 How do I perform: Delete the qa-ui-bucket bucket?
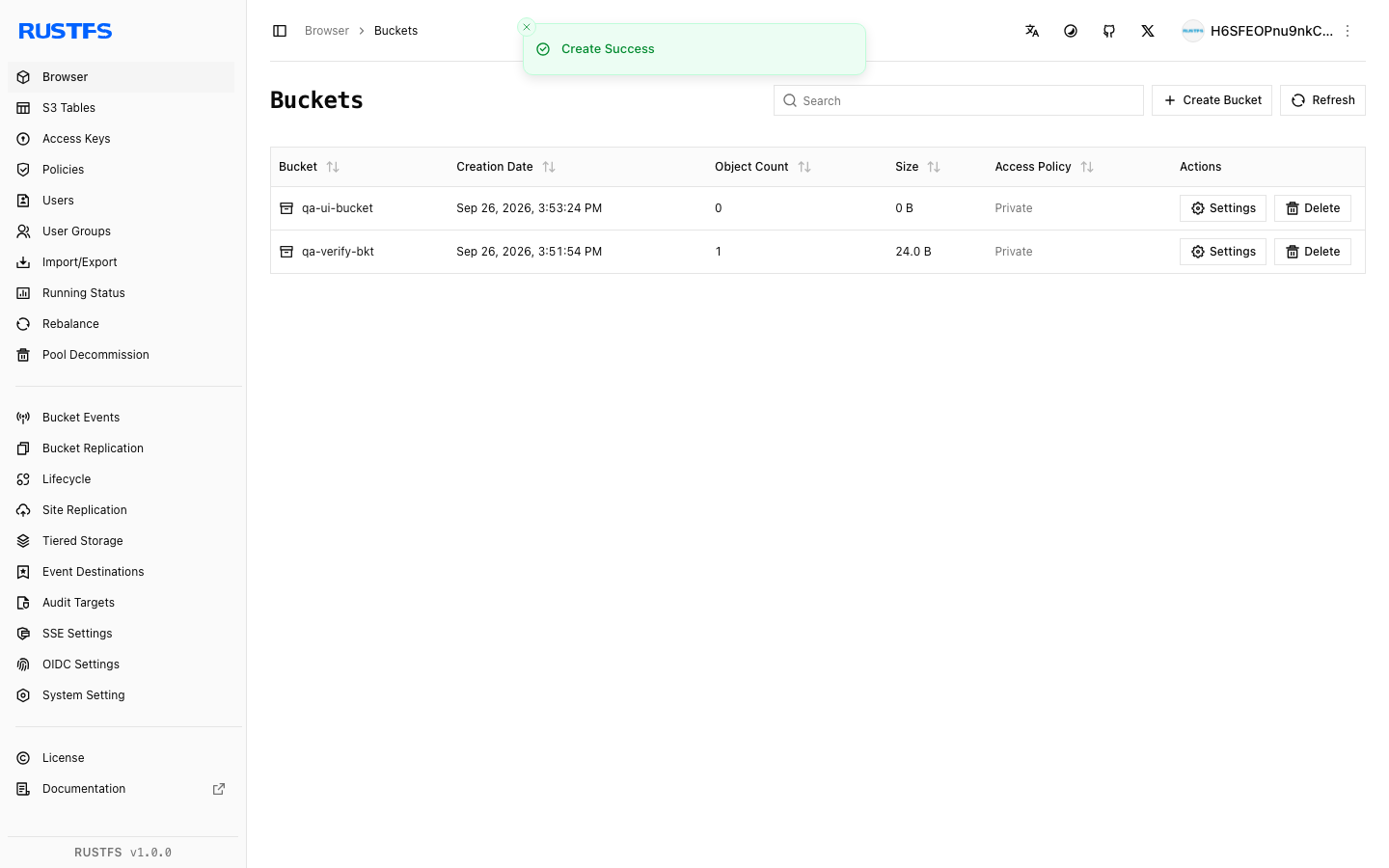click(x=1313, y=208)
